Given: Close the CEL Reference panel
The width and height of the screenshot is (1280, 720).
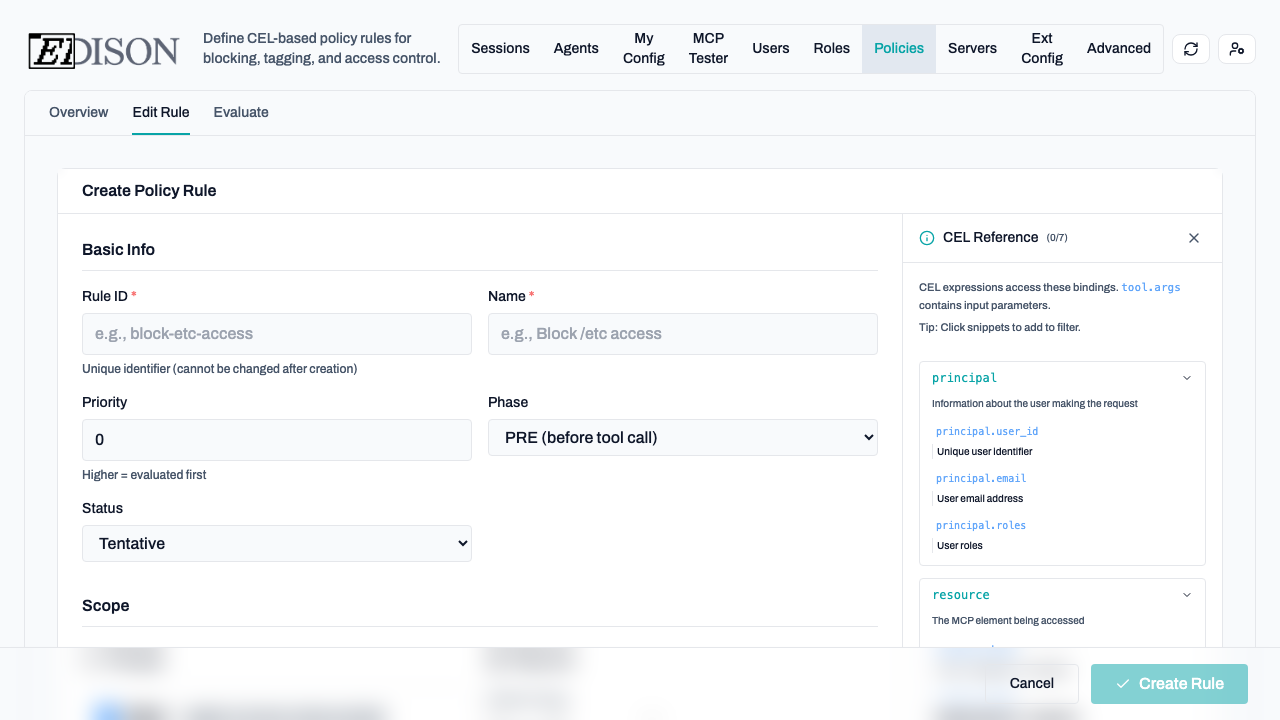Looking at the screenshot, I should coord(1193,238).
